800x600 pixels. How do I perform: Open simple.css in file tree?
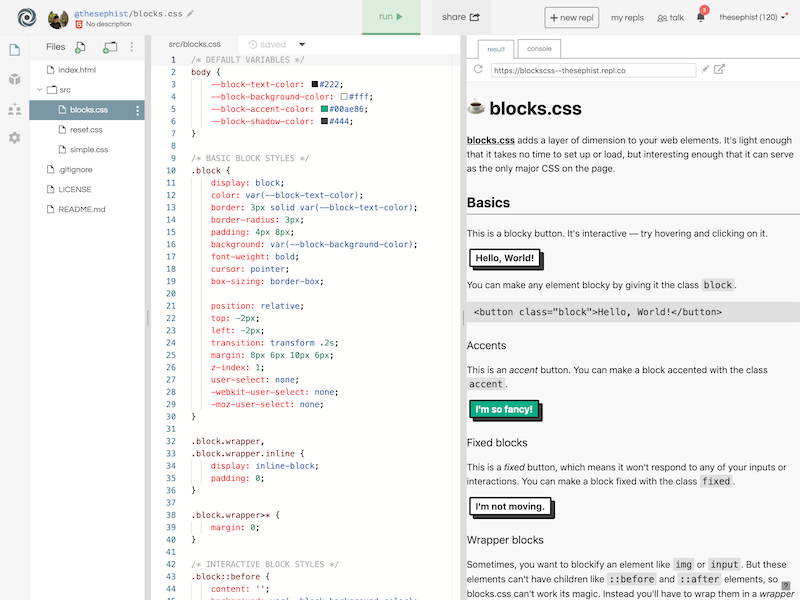point(87,149)
